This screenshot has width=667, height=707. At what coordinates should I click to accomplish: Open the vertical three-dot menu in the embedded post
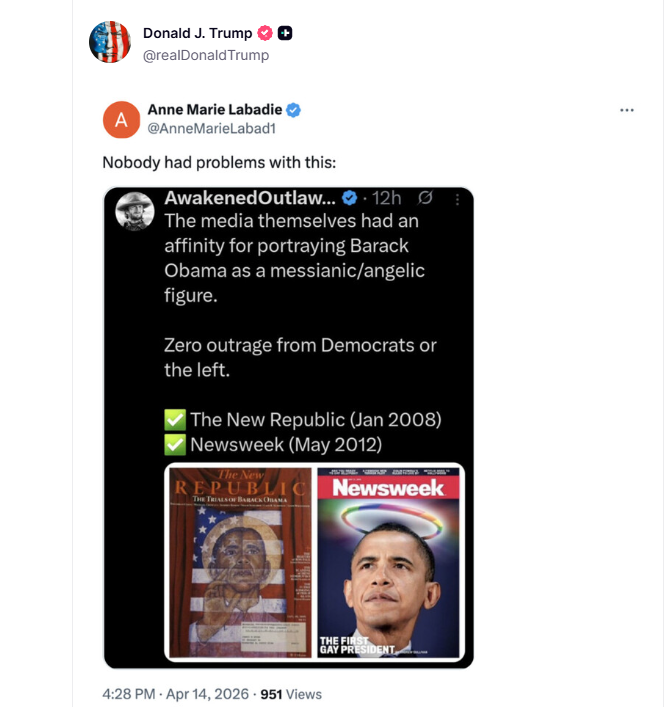point(458,198)
